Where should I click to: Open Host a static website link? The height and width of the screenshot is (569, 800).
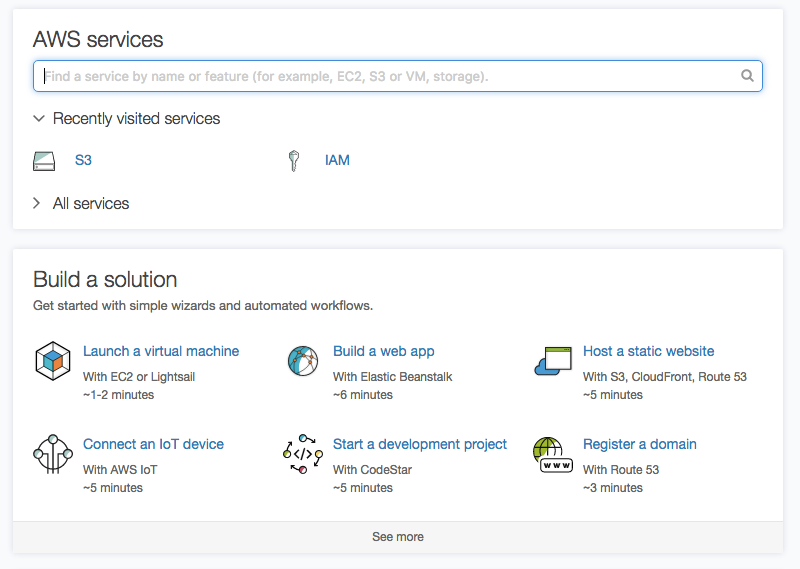click(x=648, y=351)
